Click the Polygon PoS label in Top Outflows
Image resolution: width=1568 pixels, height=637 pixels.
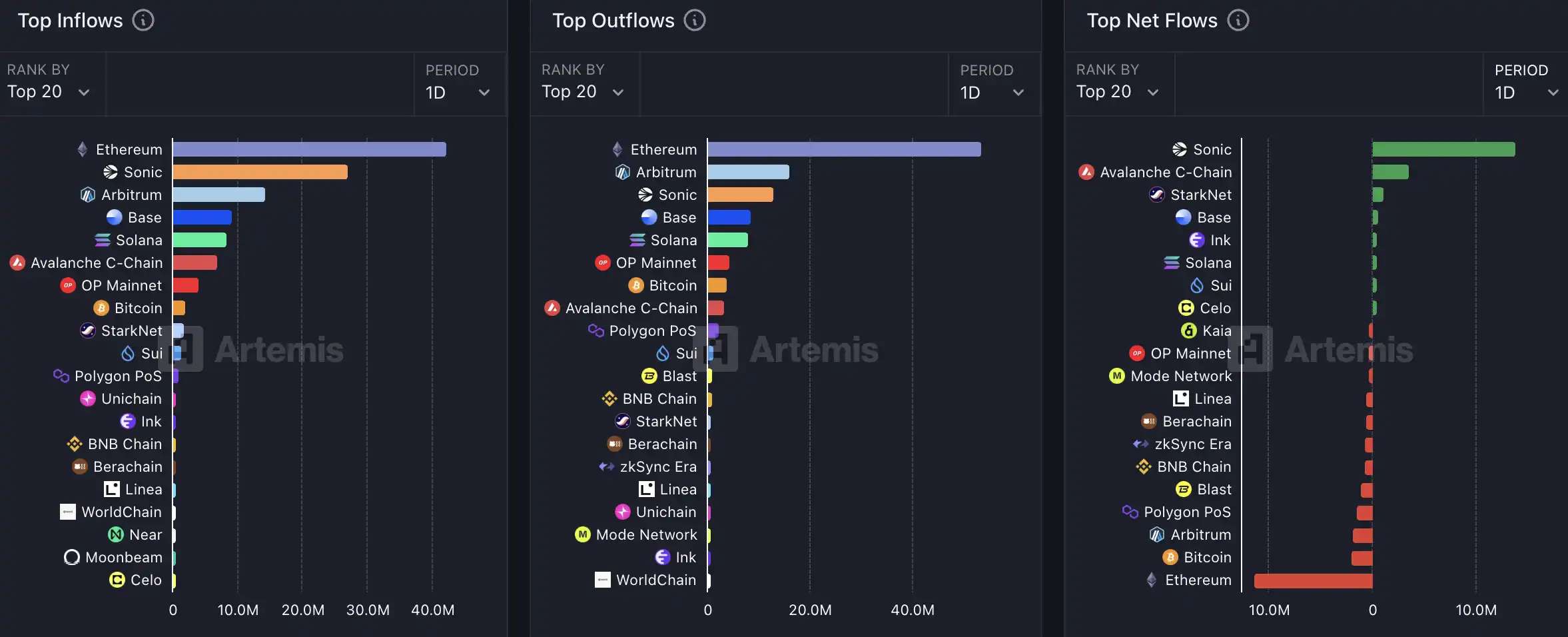[x=653, y=330]
